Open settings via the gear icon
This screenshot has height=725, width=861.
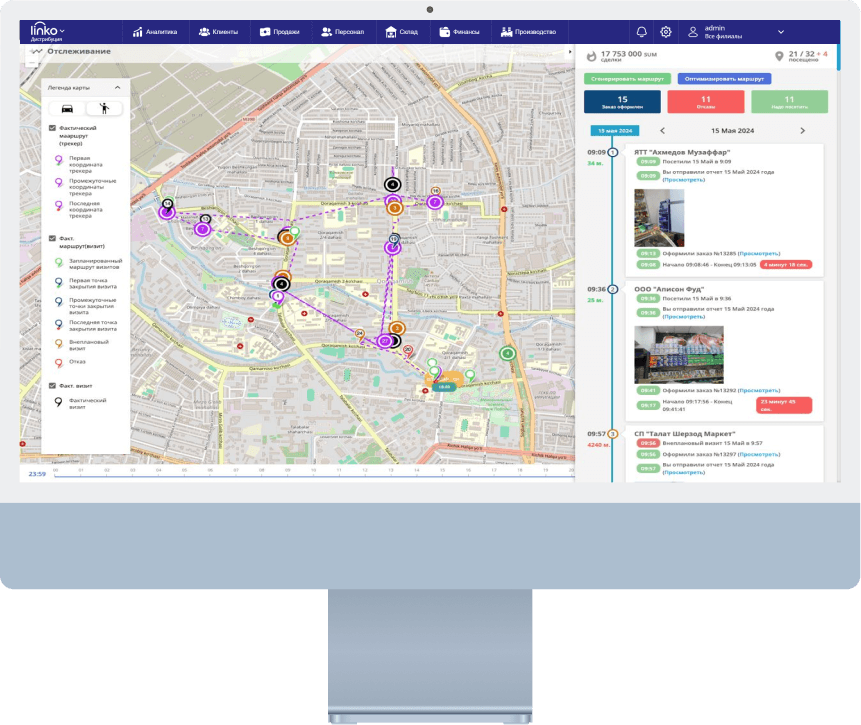point(666,32)
